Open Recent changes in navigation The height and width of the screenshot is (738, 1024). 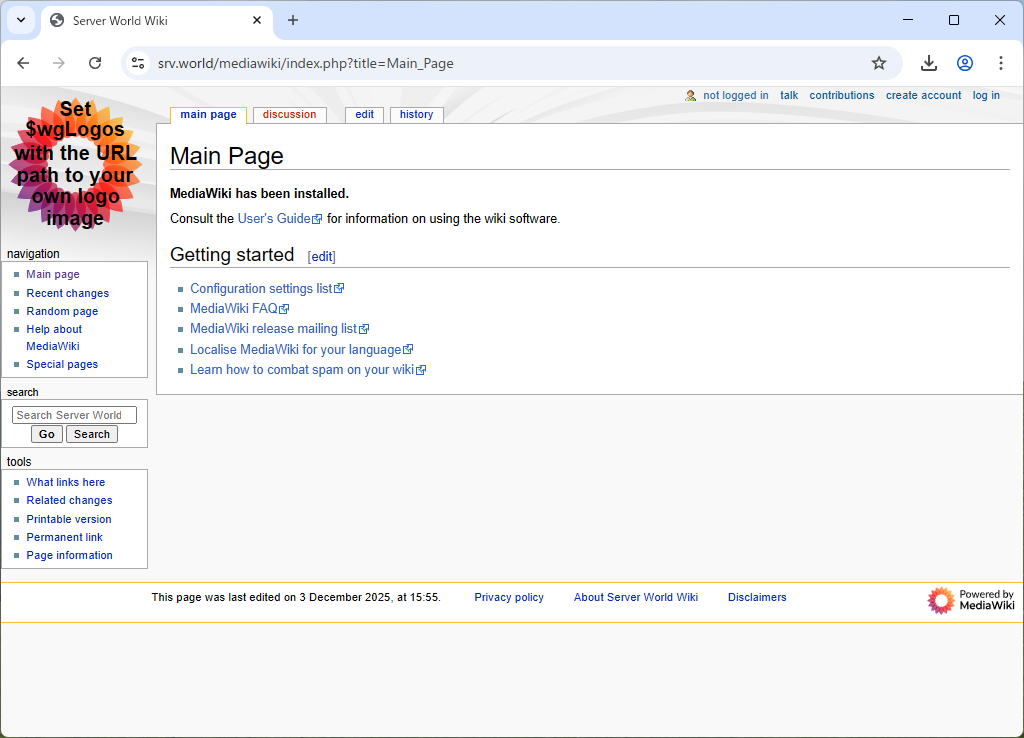point(67,293)
